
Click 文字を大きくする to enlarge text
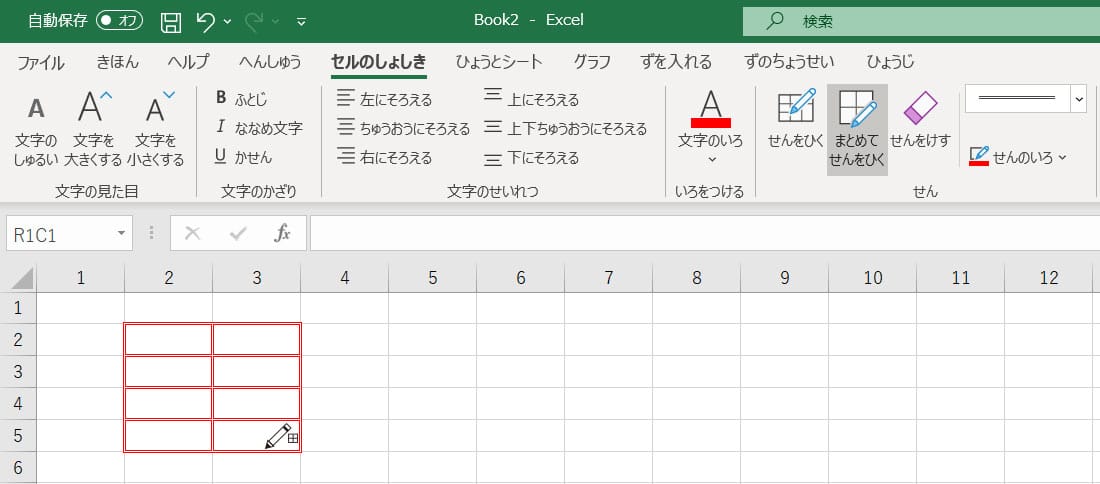(93, 128)
